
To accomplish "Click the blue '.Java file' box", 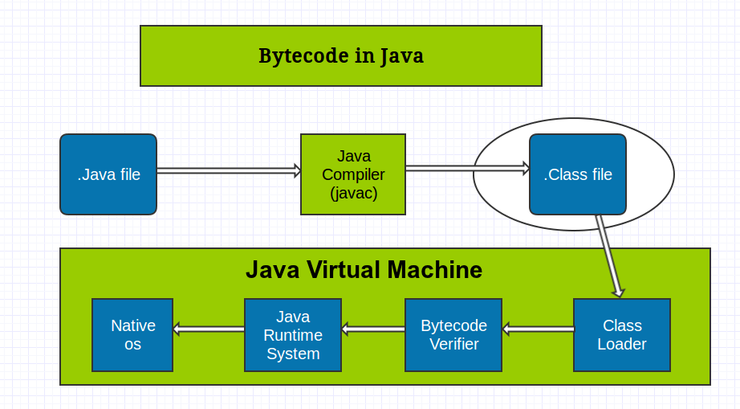I will coord(108,175).
